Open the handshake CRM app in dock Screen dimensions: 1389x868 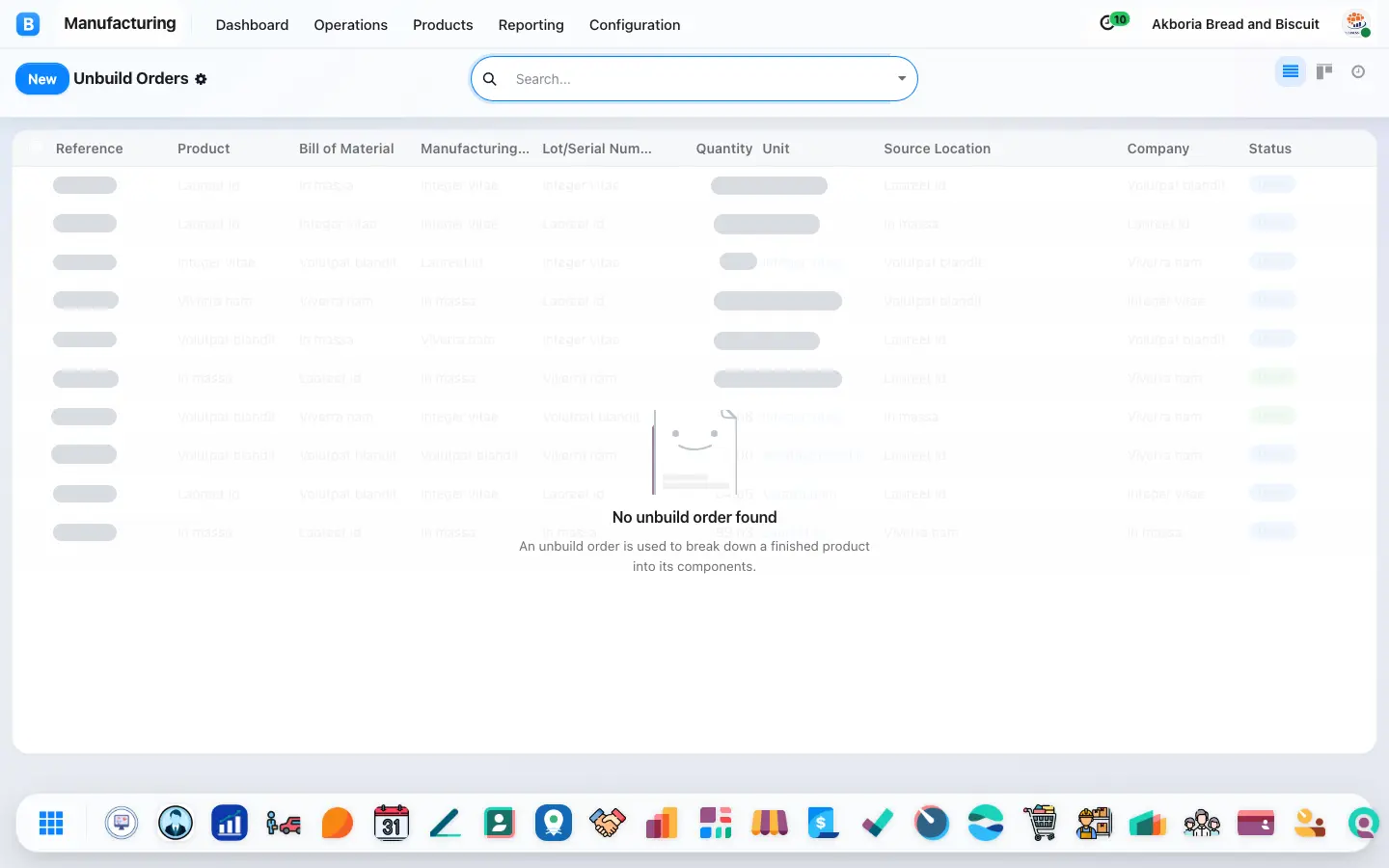click(x=608, y=823)
